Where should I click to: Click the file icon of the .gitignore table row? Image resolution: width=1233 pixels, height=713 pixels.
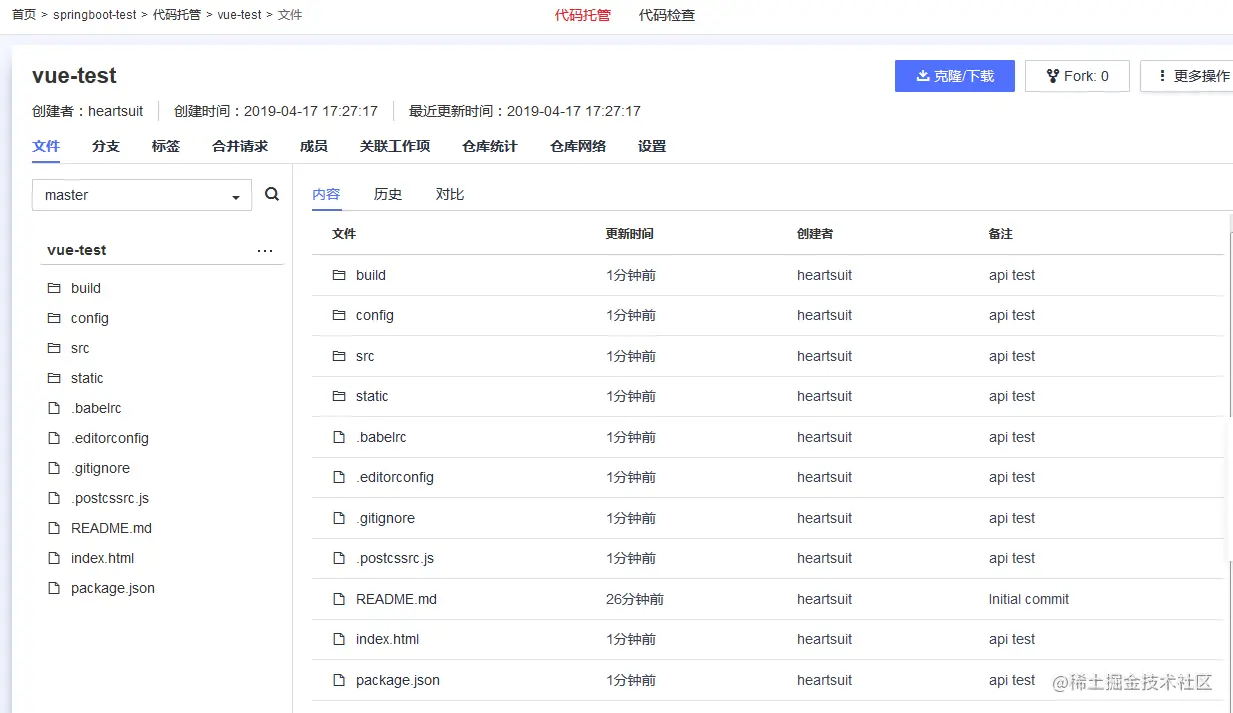click(339, 518)
